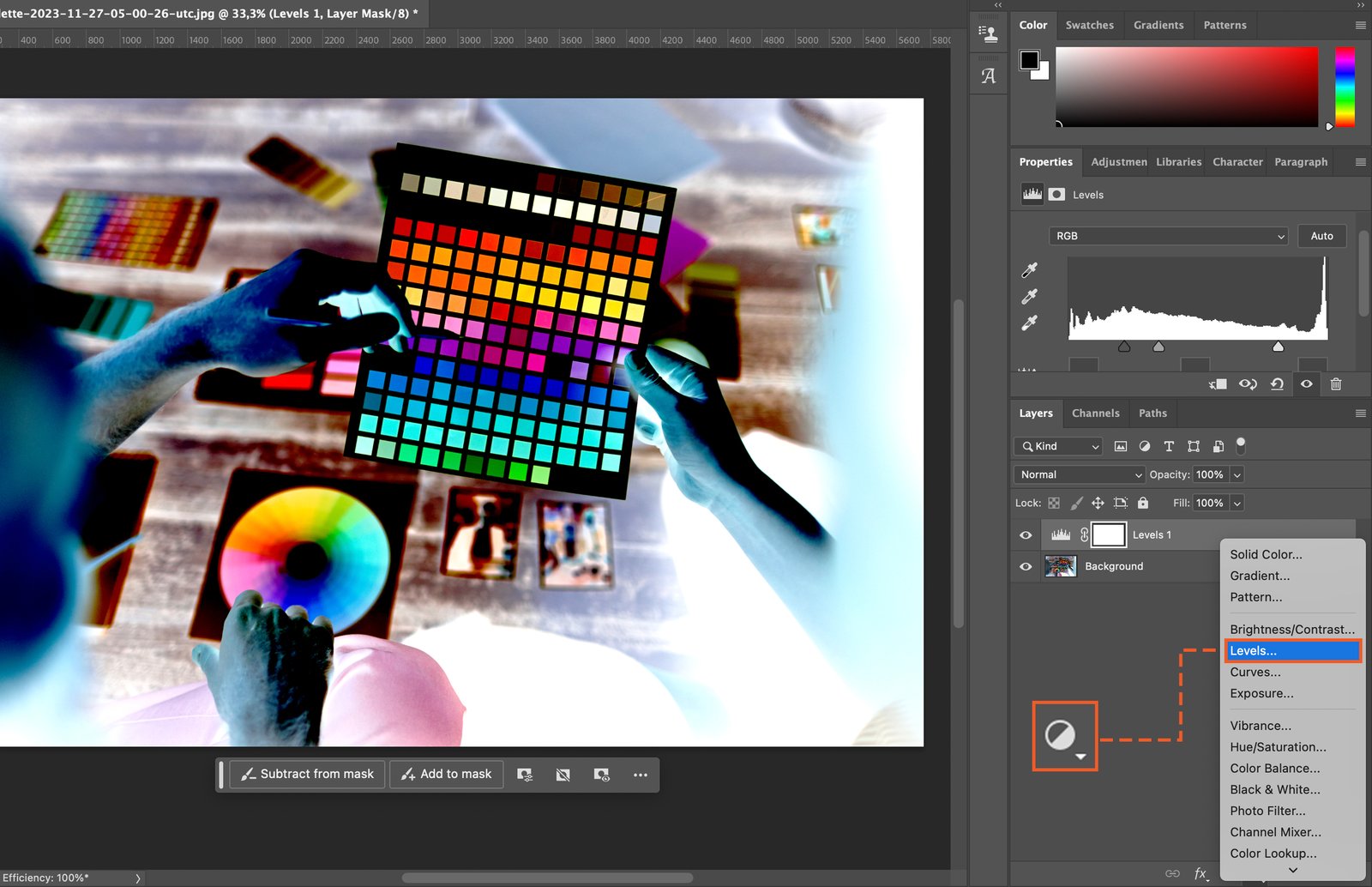The height and width of the screenshot is (887, 1372).
Task: Select the black point eyedropper in Levels
Action: click(x=1030, y=270)
